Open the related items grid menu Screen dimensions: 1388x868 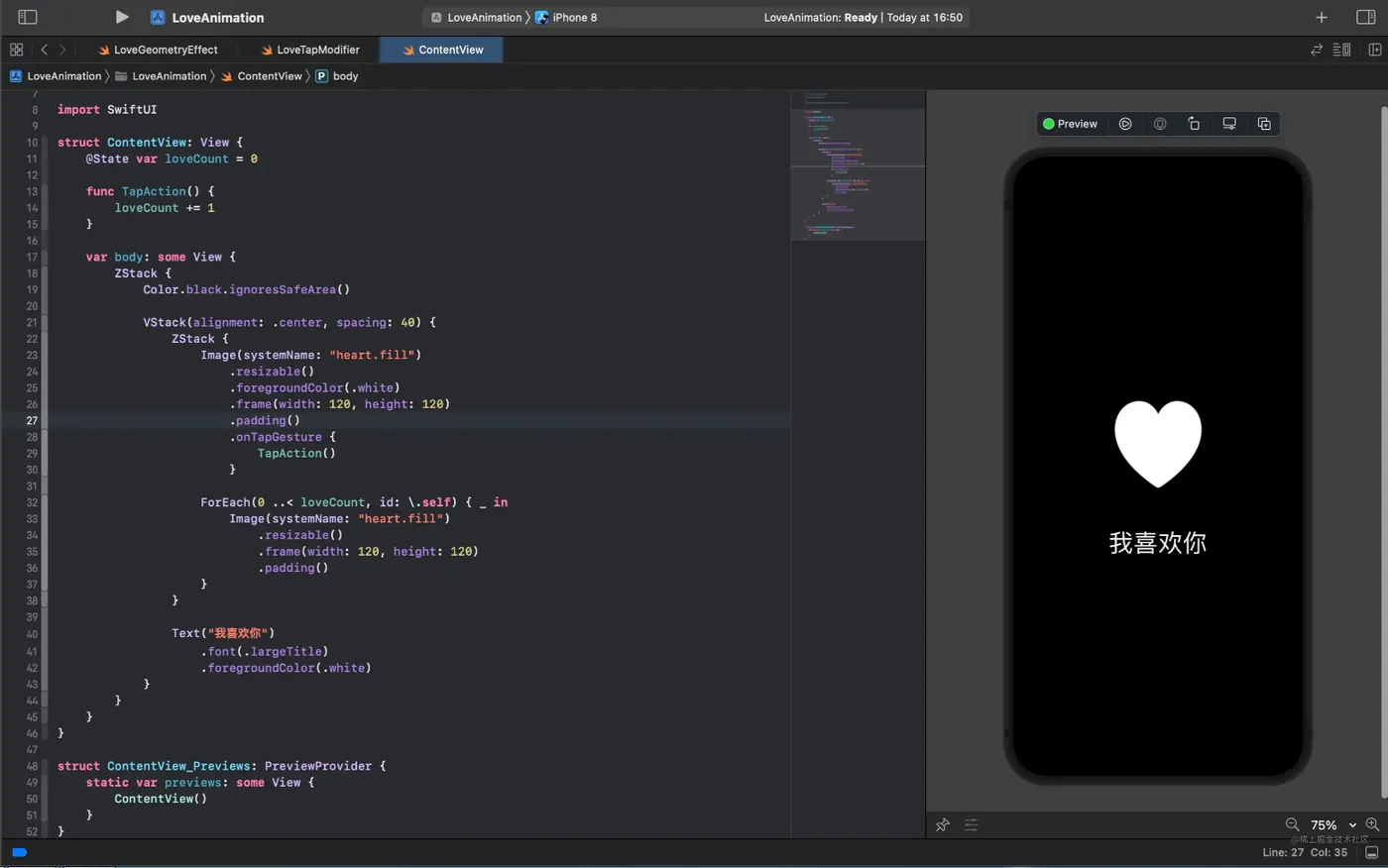tap(16, 50)
